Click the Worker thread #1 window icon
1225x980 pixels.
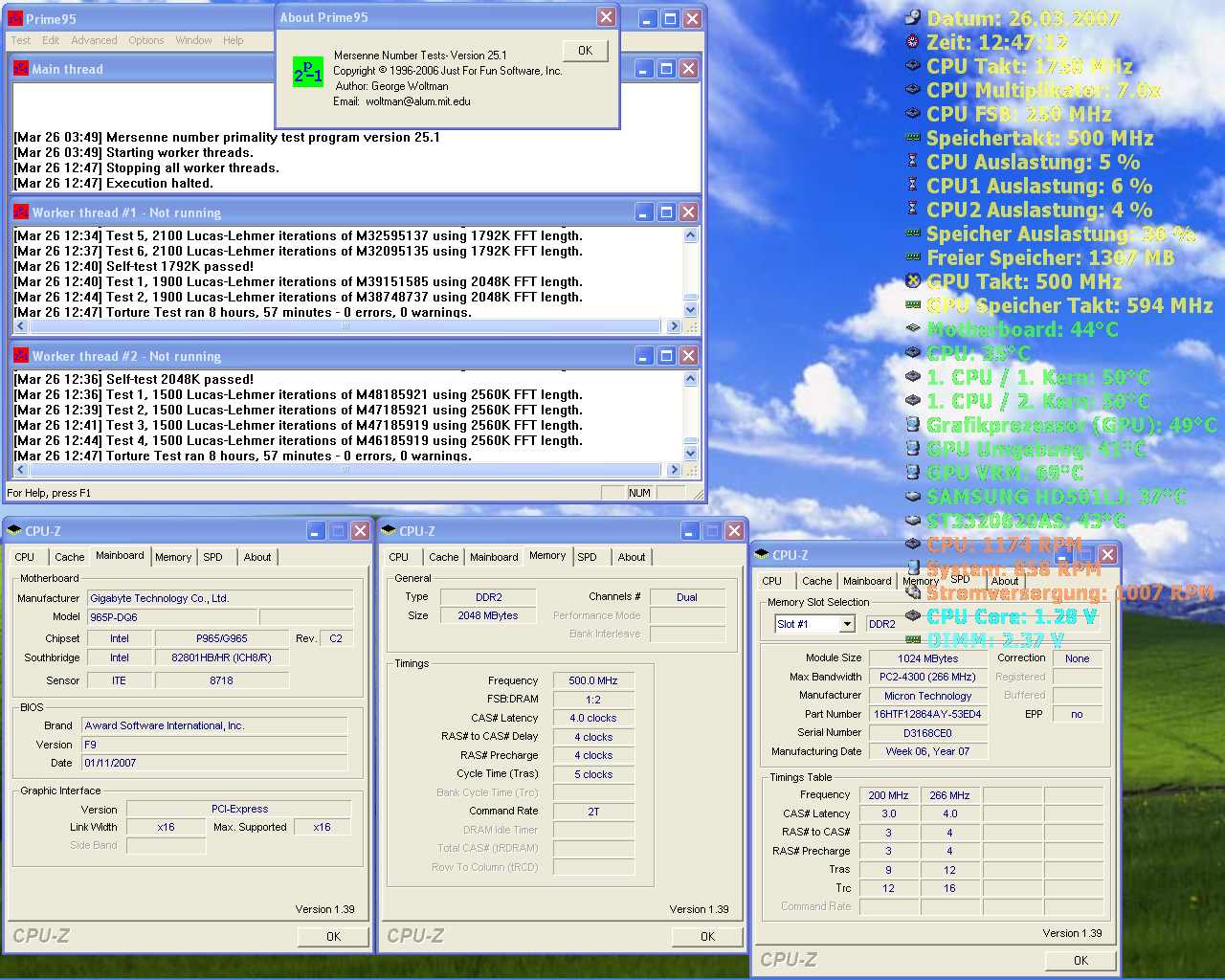point(21,212)
